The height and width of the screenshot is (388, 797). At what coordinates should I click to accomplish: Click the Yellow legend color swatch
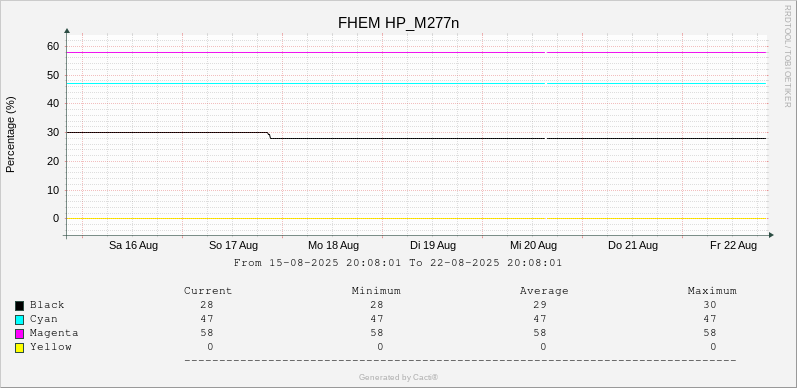pos(19,348)
